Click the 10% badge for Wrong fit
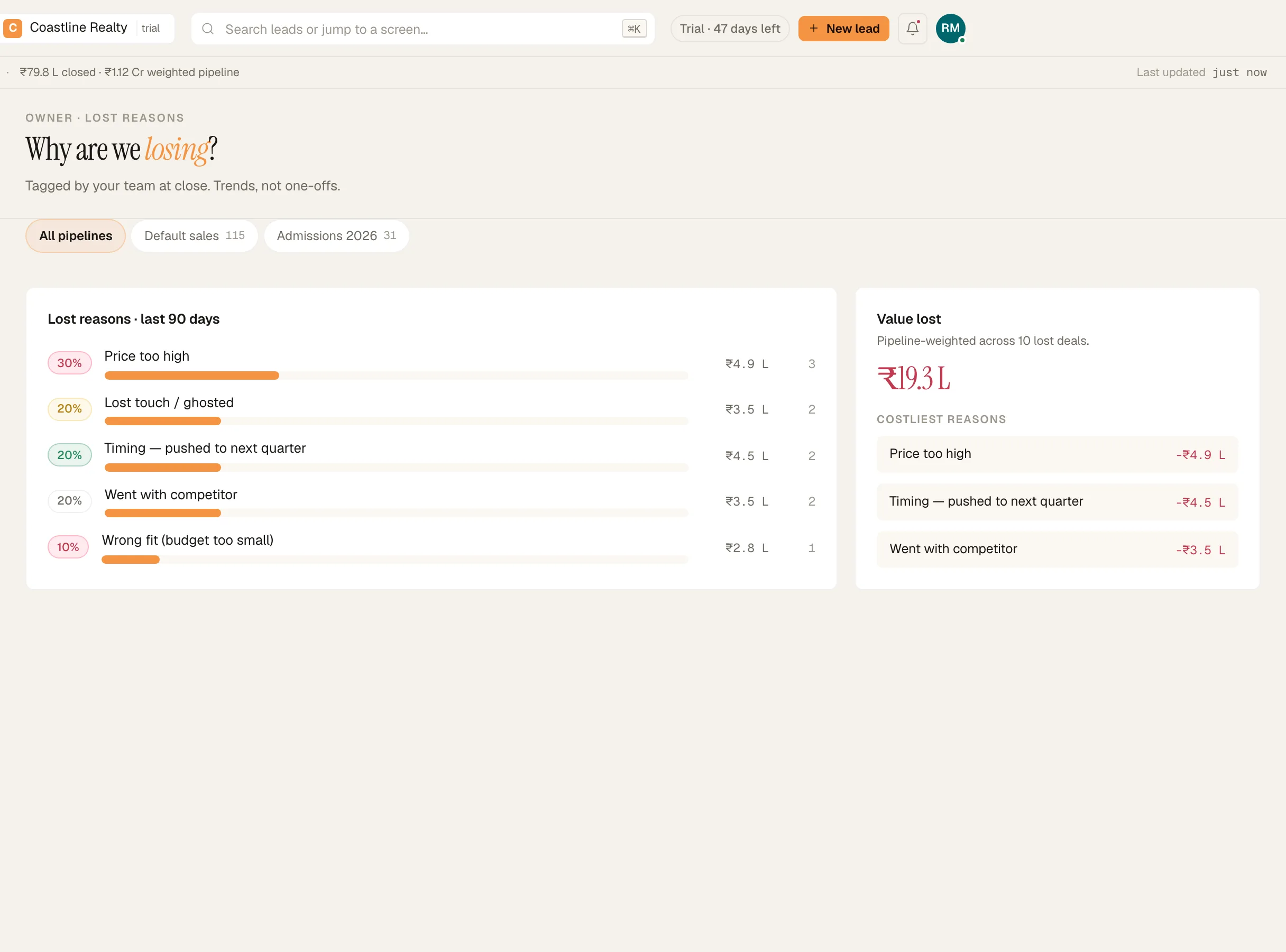This screenshot has height=952, width=1286. [68, 547]
